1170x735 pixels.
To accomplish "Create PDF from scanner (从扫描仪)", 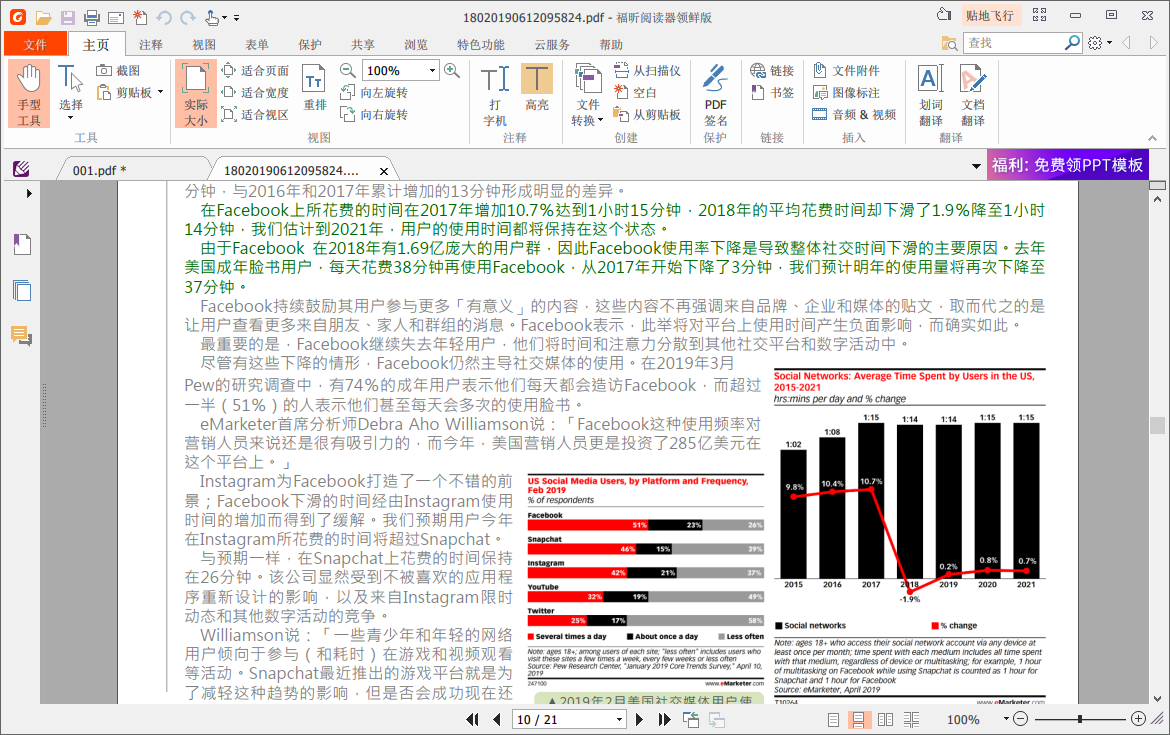I will pos(647,70).
